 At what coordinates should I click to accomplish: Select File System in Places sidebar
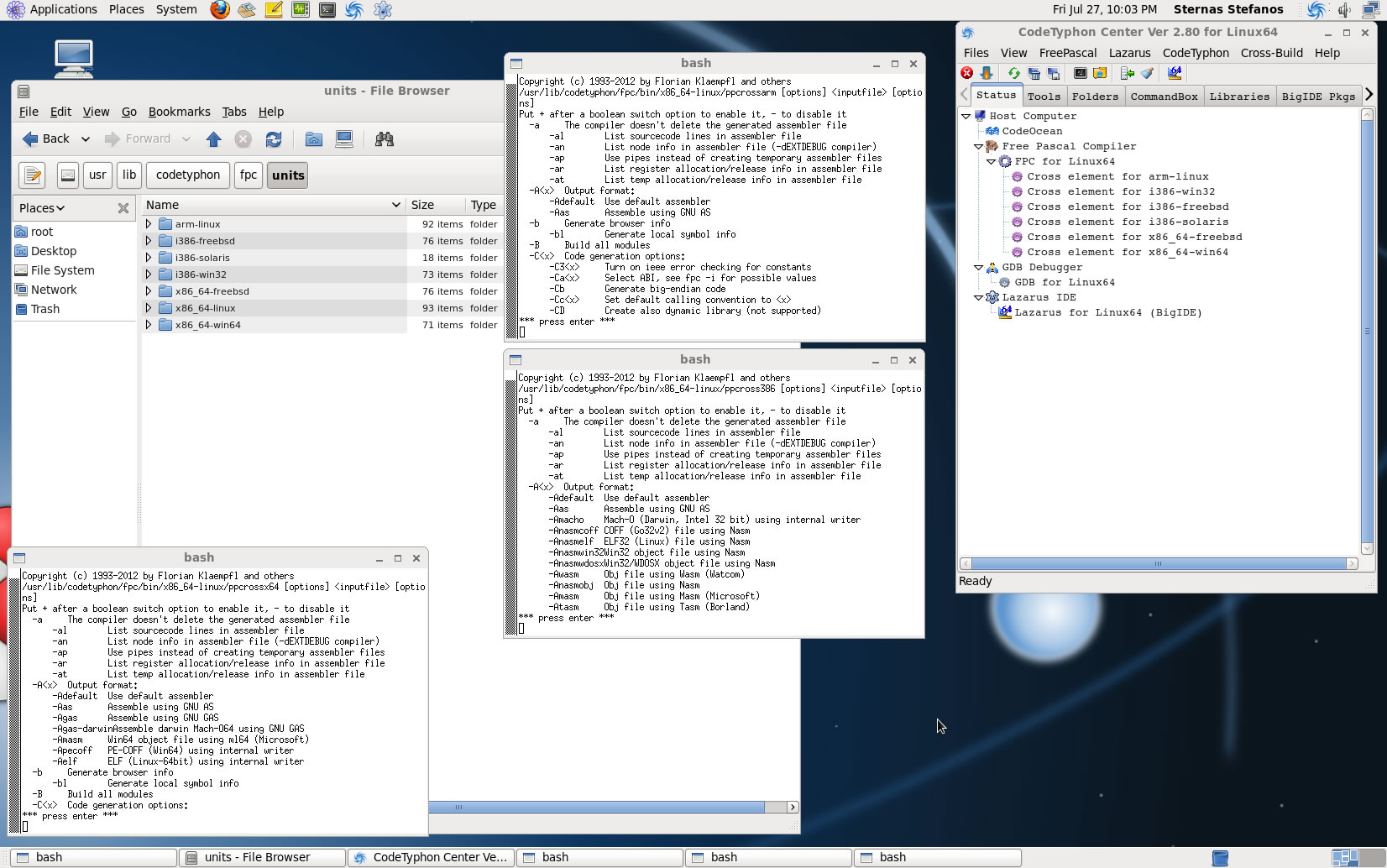(55, 270)
